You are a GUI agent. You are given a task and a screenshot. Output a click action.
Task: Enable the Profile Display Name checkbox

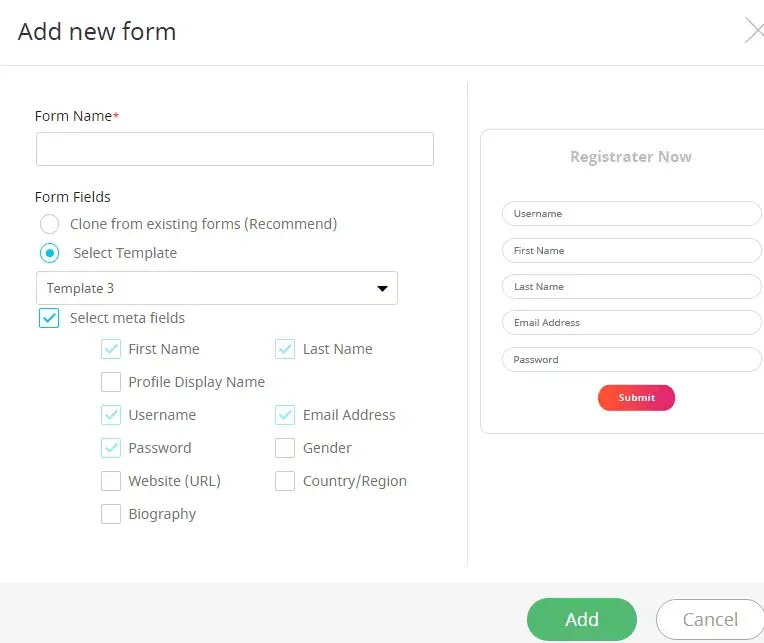111,382
